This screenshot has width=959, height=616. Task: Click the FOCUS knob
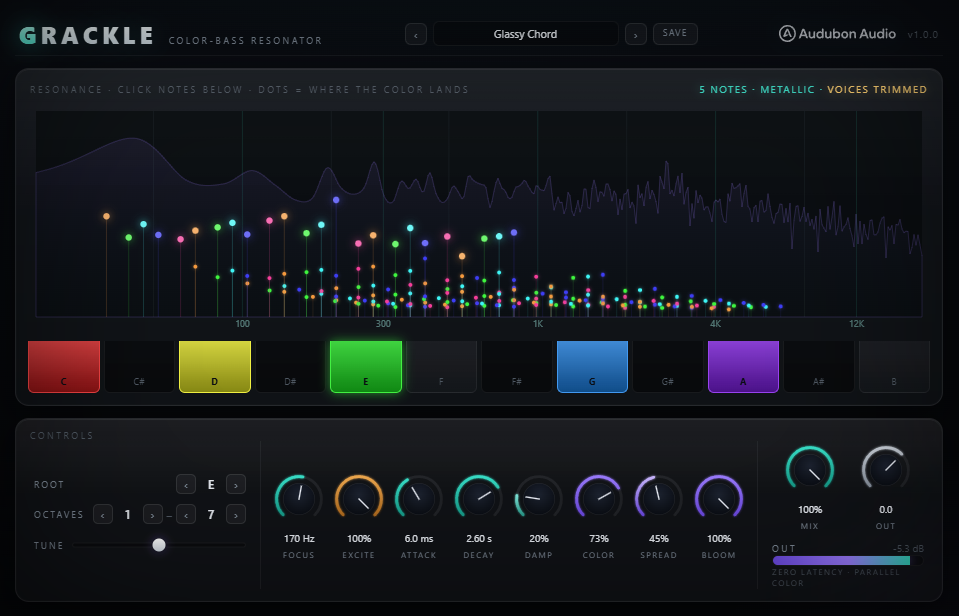coord(298,499)
